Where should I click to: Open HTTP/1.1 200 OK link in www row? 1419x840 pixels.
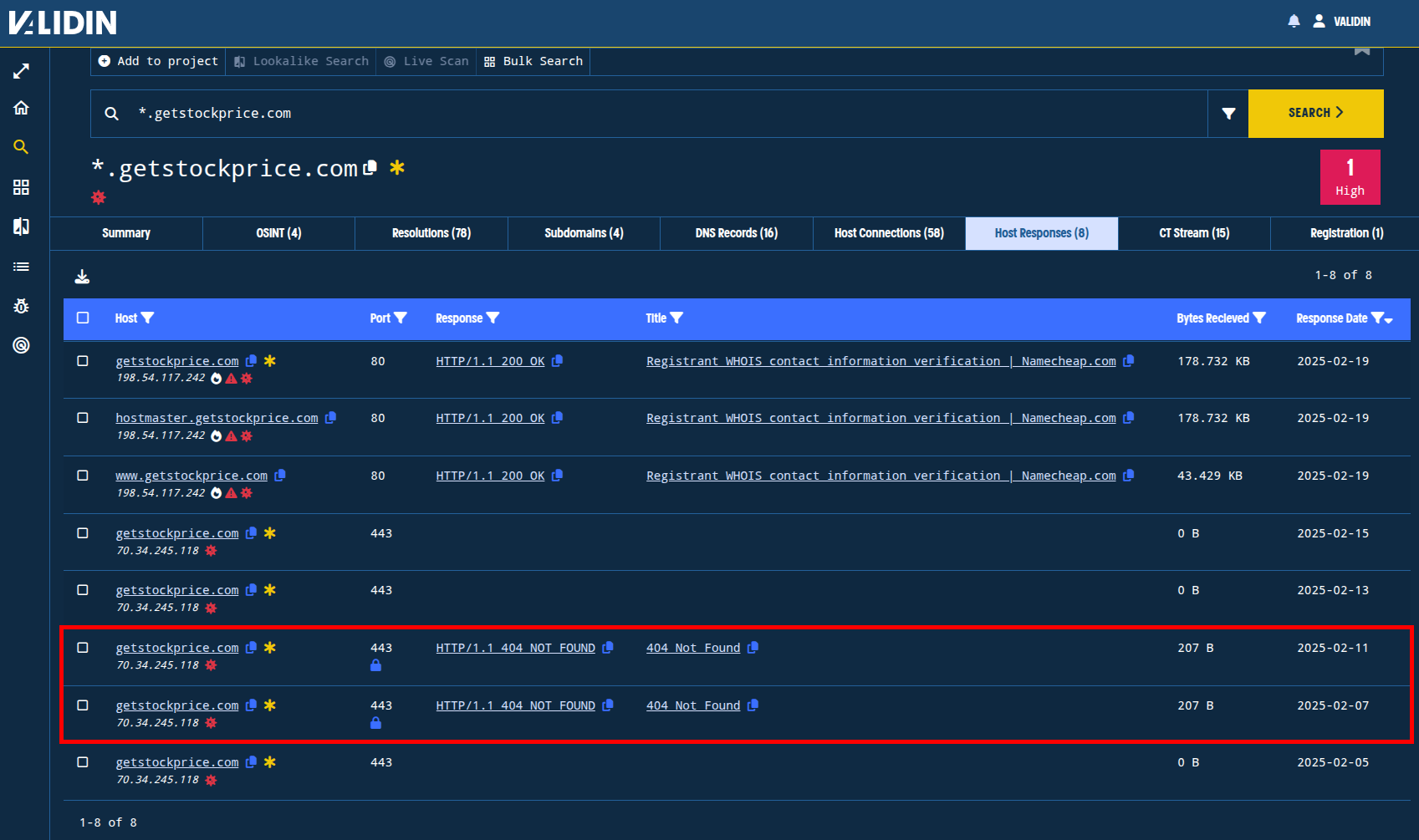[x=490, y=476]
